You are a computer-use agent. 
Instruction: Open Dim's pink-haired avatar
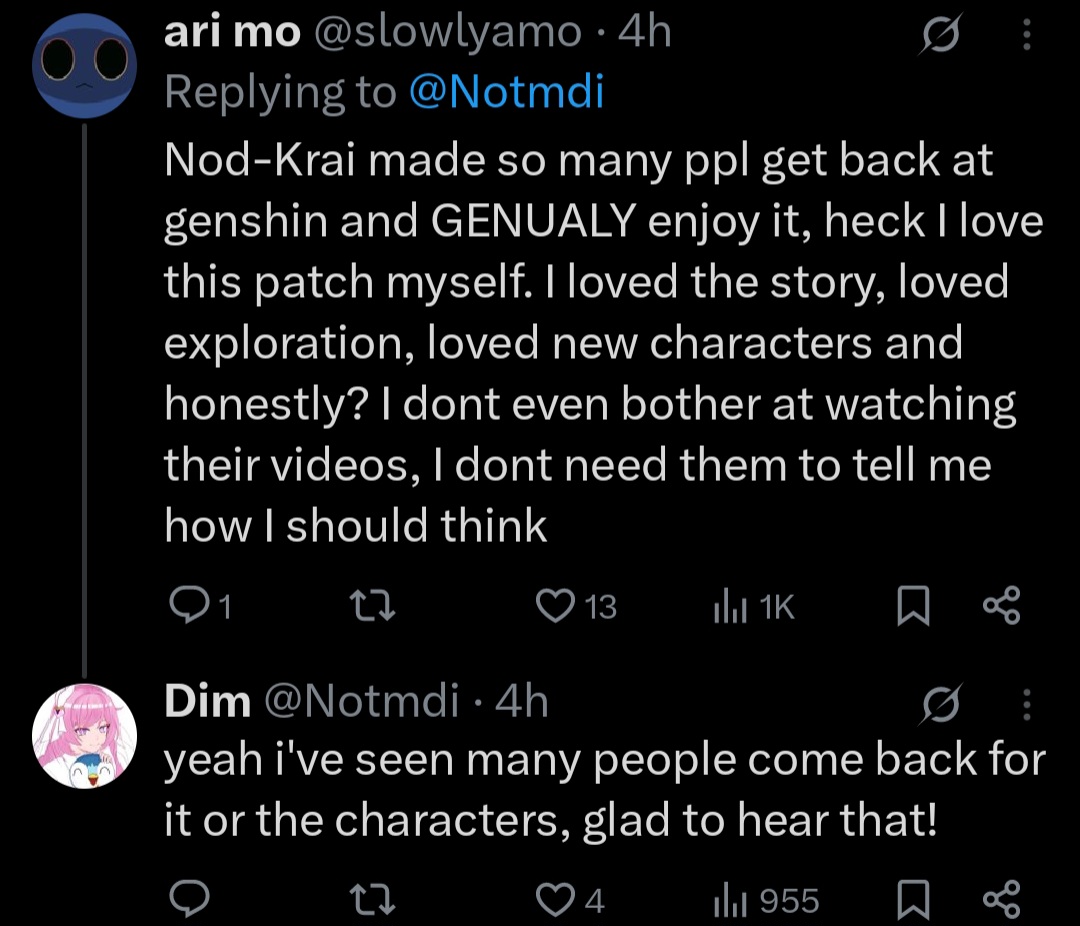[x=84, y=736]
